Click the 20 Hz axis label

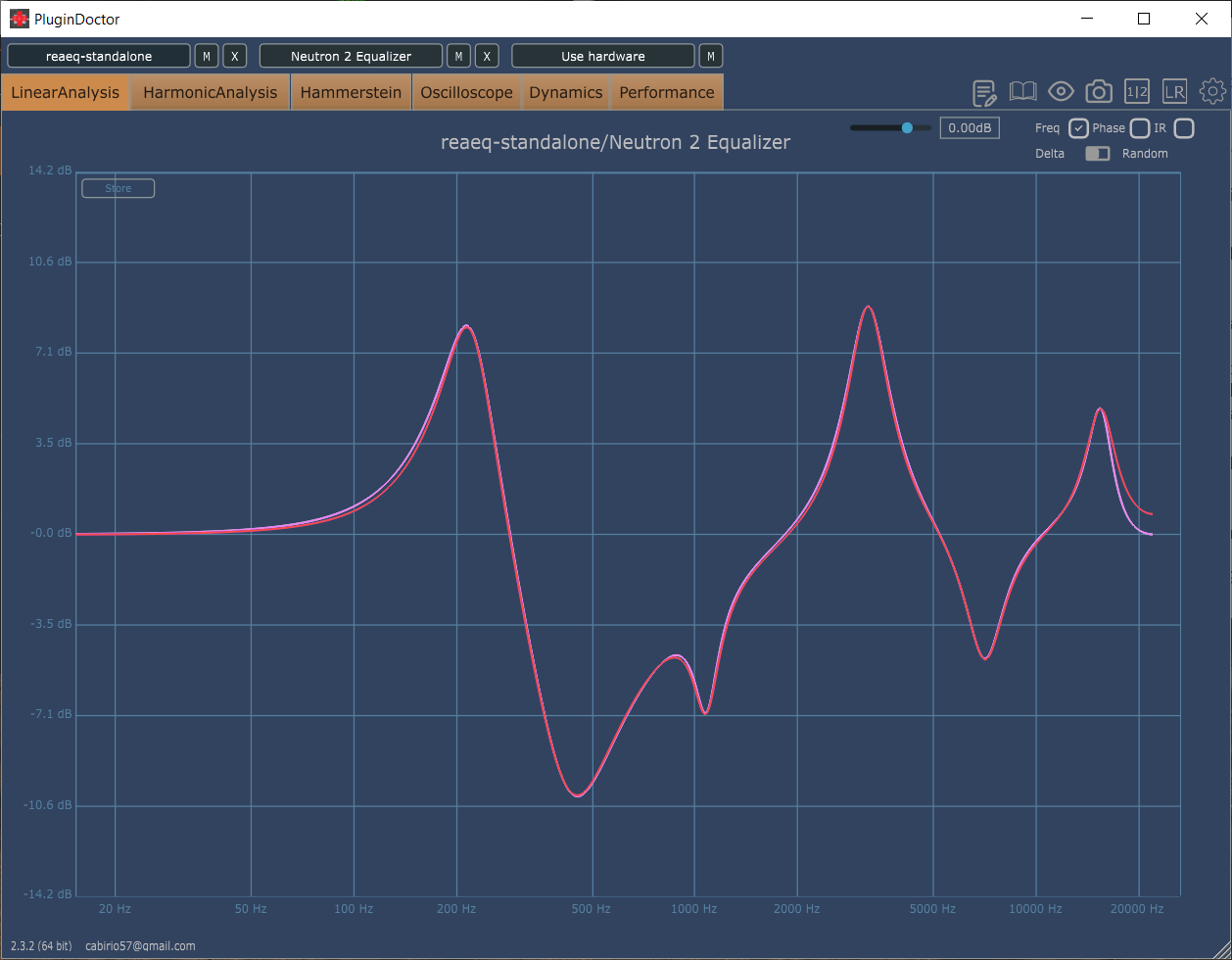coord(116,909)
